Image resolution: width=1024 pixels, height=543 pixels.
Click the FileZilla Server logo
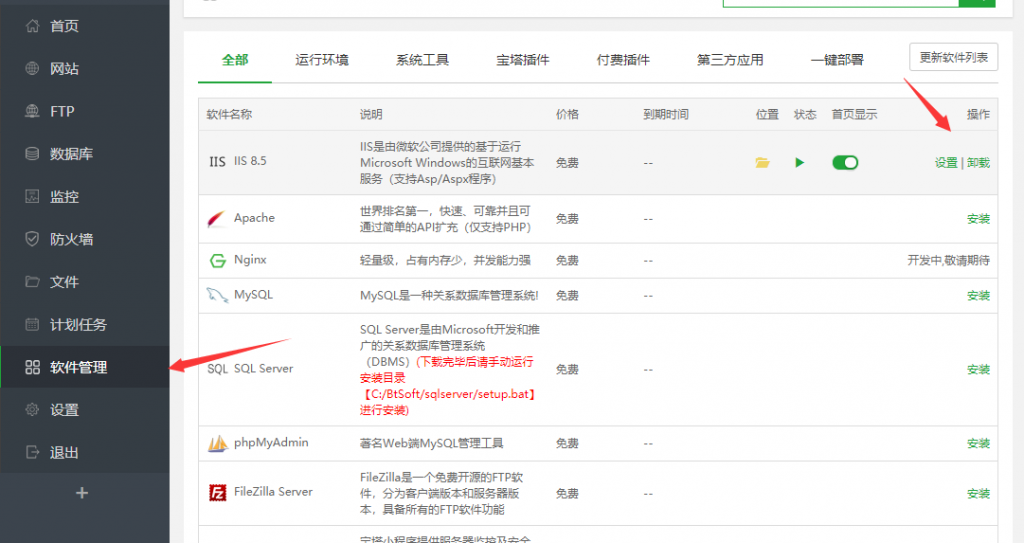pyautogui.click(x=217, y=493)
